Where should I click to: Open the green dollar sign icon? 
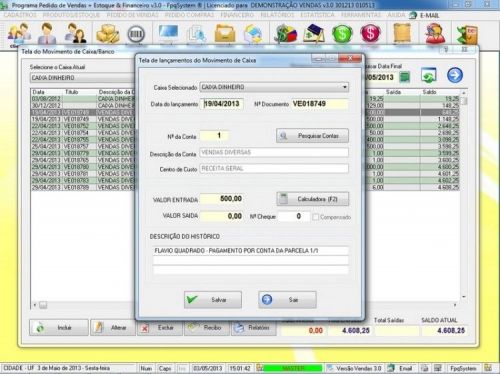pos(342,34)
